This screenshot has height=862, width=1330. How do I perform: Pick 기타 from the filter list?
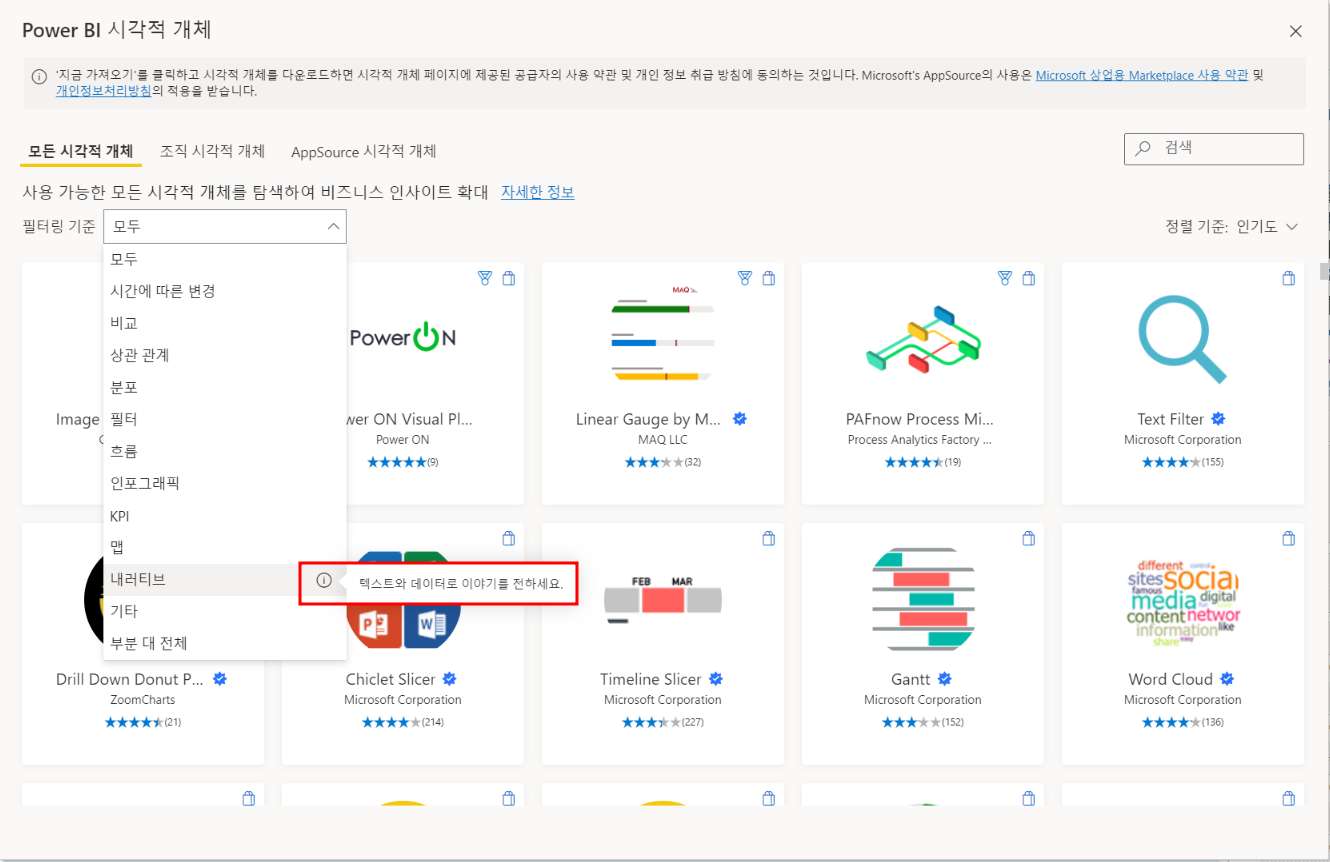tap(225, 611)
